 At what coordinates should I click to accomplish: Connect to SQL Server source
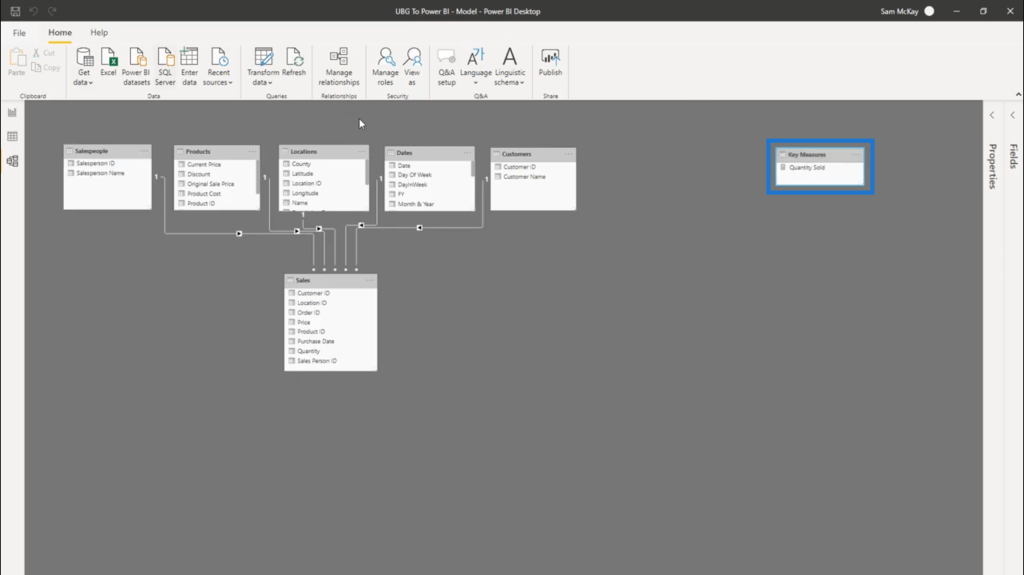(165, 67)
